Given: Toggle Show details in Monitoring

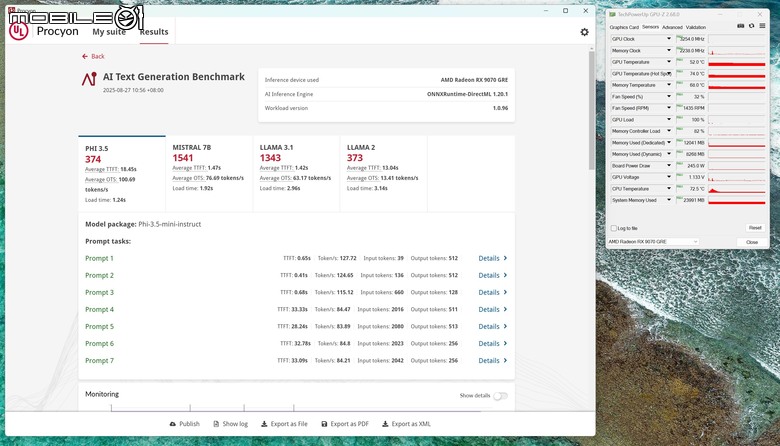Looking at the screenshot, I should pyautogui.click(x=500, y=396).
